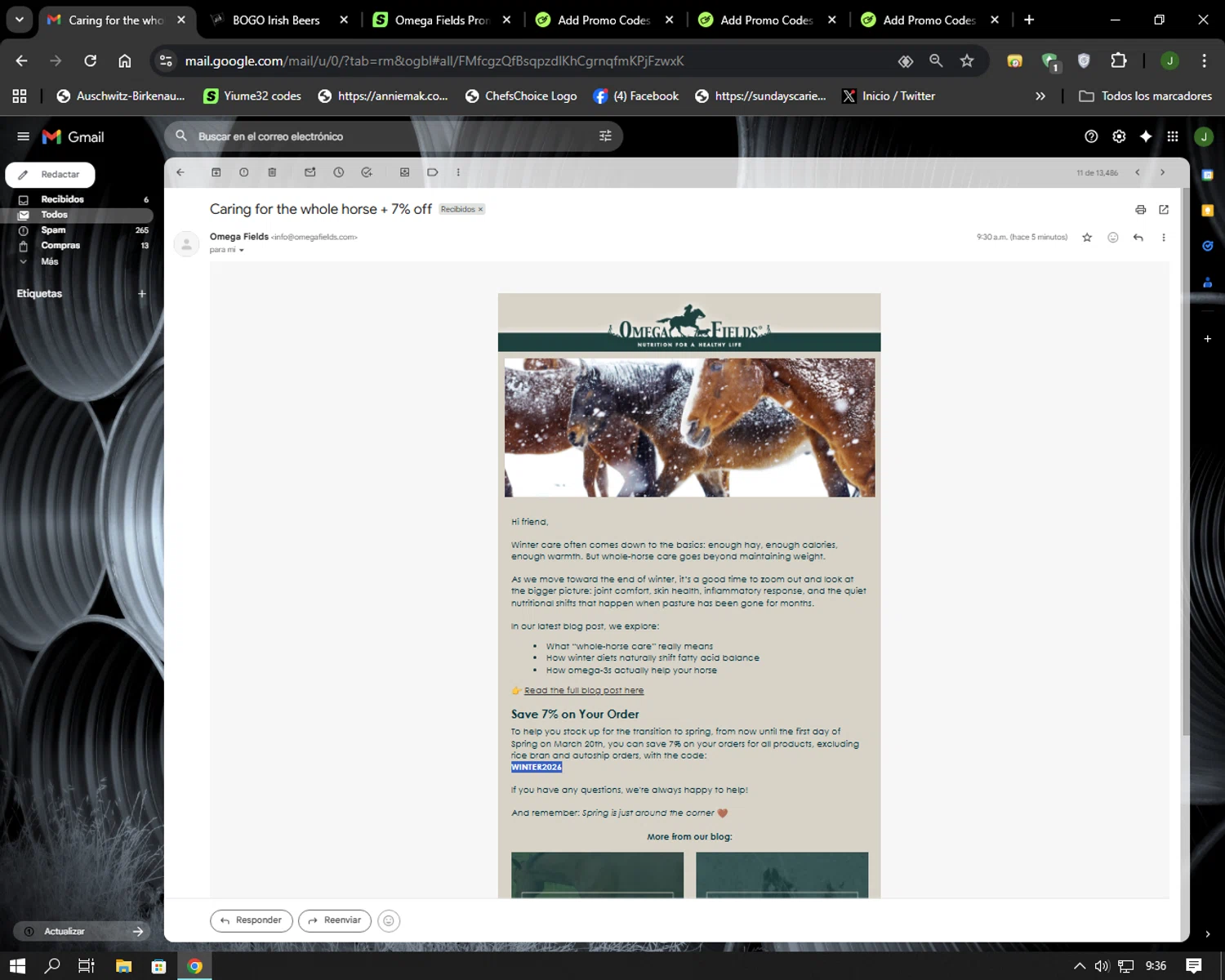This screenshot has width=1225, height=980.
Task: Add emoji reaction near message timestamp
Action: pyautogui.click(x=1113, y=238)
